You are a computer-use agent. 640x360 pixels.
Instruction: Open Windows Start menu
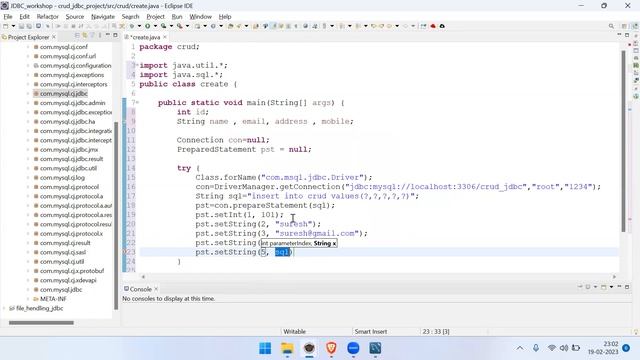(x=265, y=348)
